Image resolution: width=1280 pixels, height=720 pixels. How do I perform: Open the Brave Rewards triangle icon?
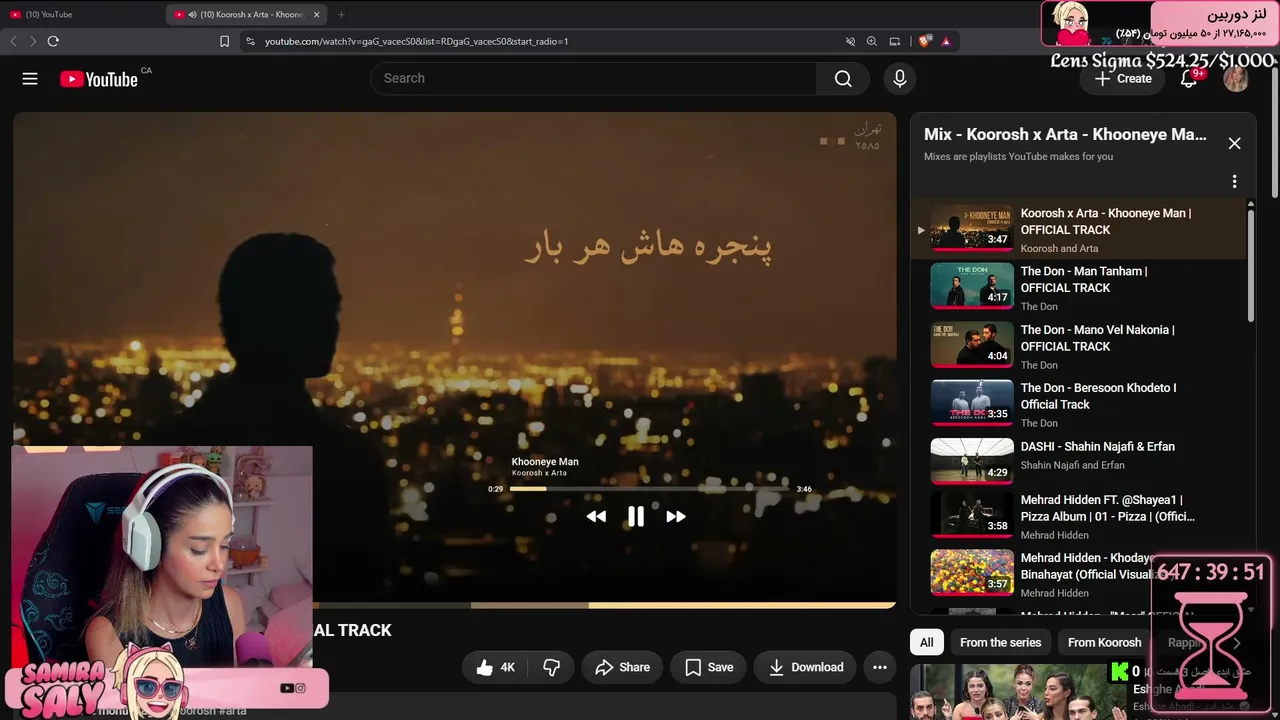[x=945, y=41]
